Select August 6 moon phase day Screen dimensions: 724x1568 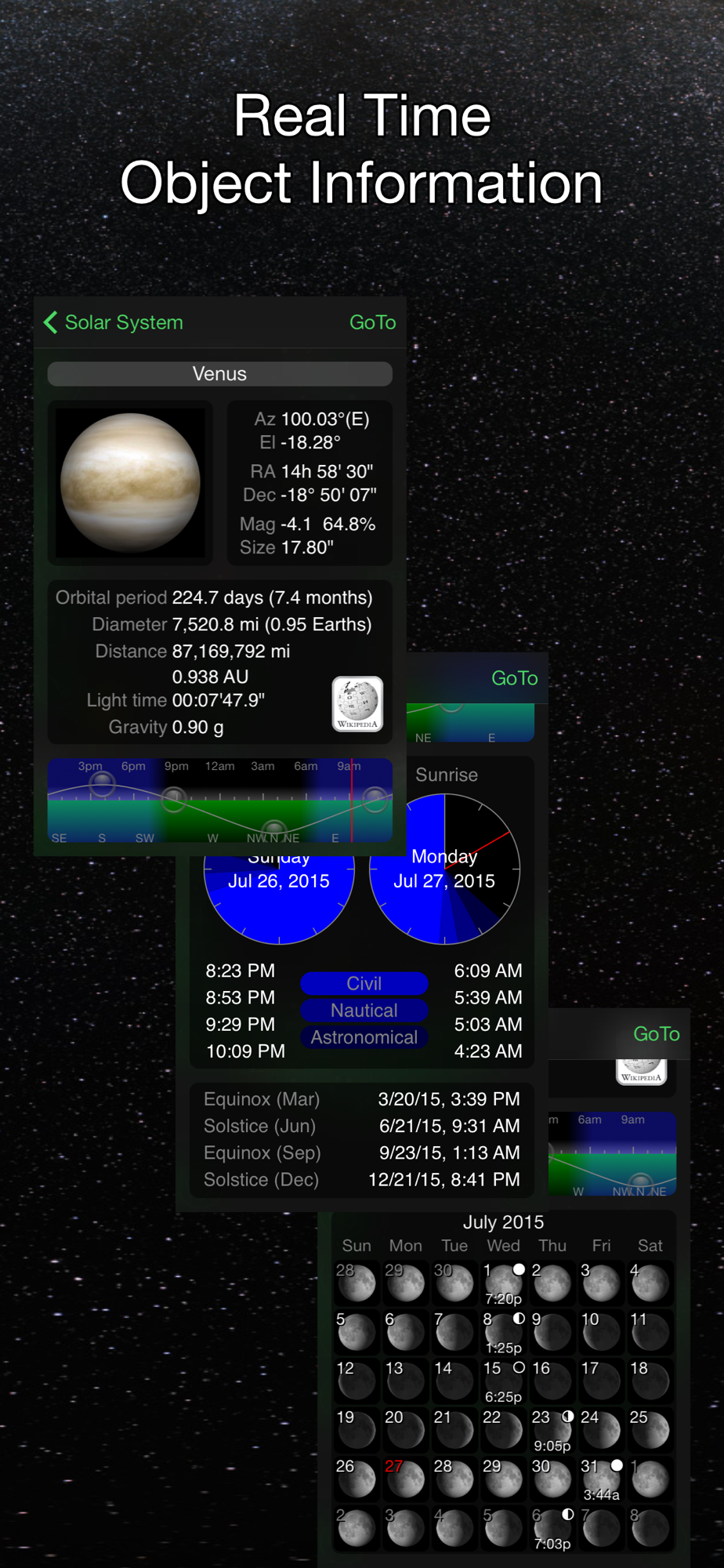(552, 1528)
